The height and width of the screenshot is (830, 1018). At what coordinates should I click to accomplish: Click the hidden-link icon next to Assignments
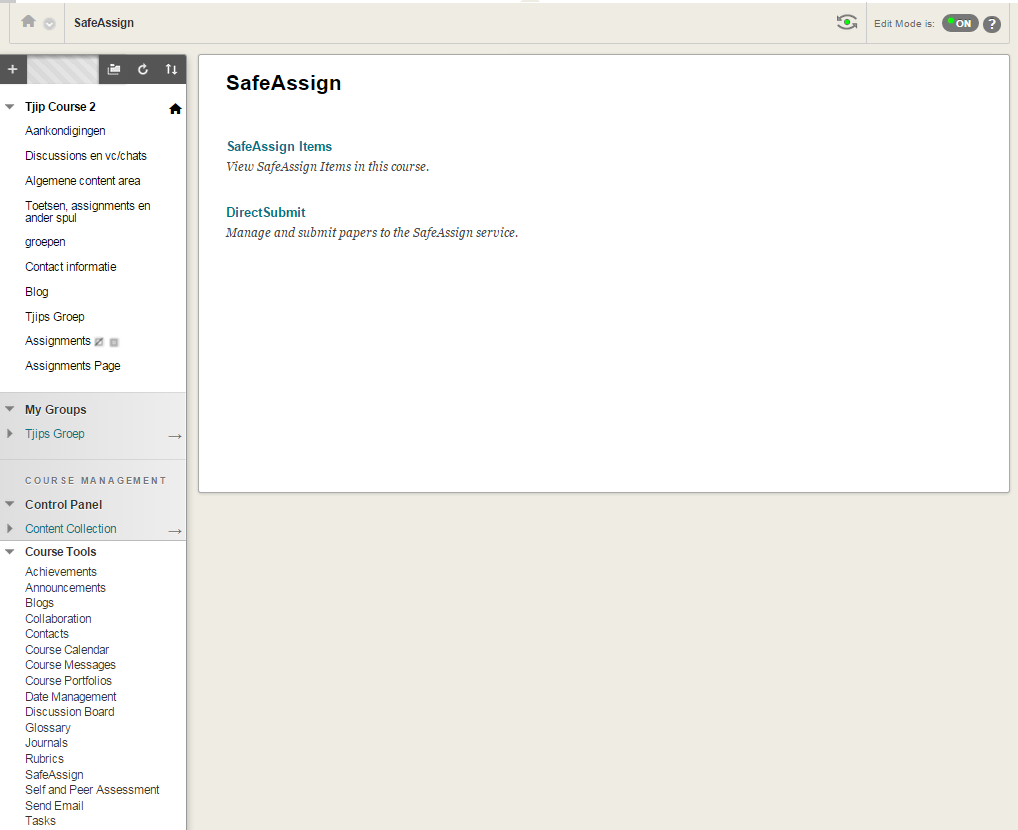tap(99, 342)
